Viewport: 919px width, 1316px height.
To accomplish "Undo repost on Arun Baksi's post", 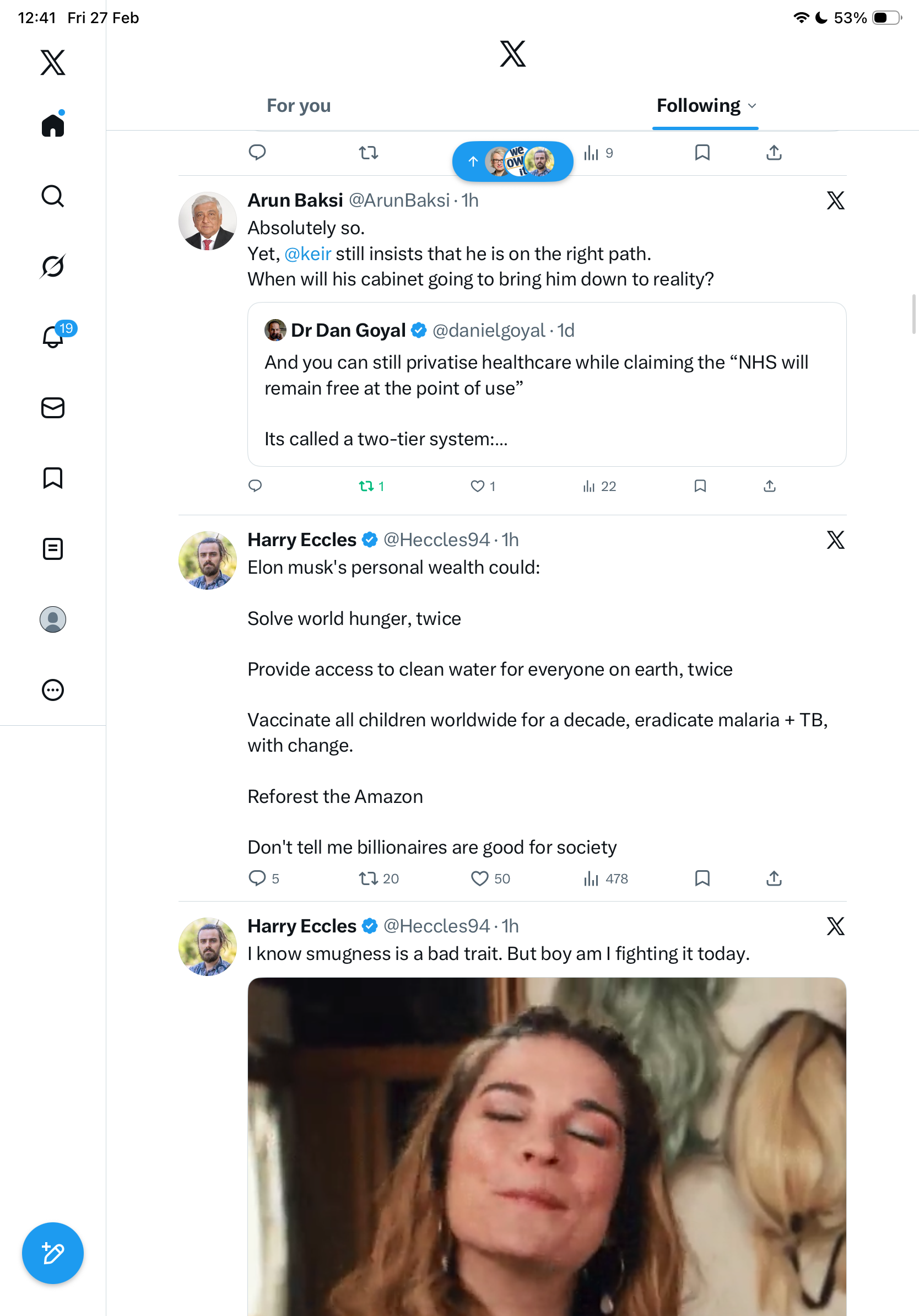I will coord(366,486).
